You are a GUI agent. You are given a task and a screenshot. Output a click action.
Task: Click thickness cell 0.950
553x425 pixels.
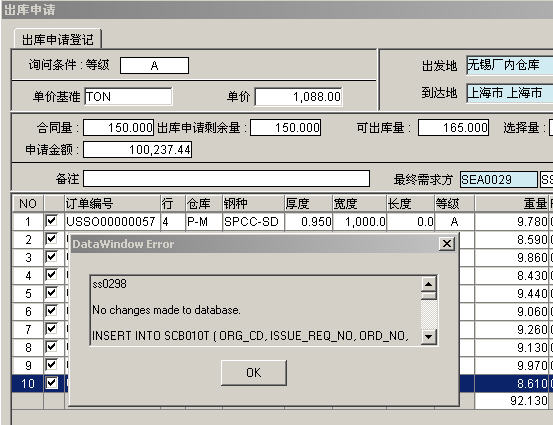[309, 221]
